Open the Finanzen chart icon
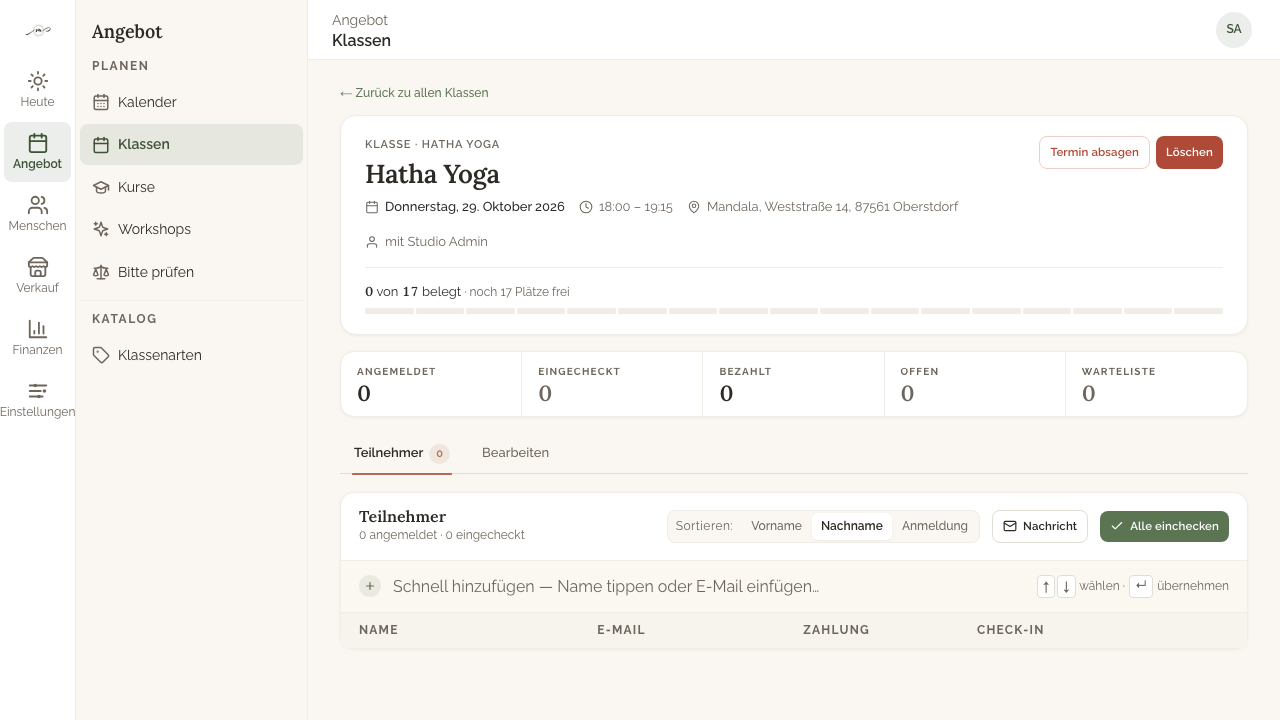1280x720 pixels. tap(38, 329)
